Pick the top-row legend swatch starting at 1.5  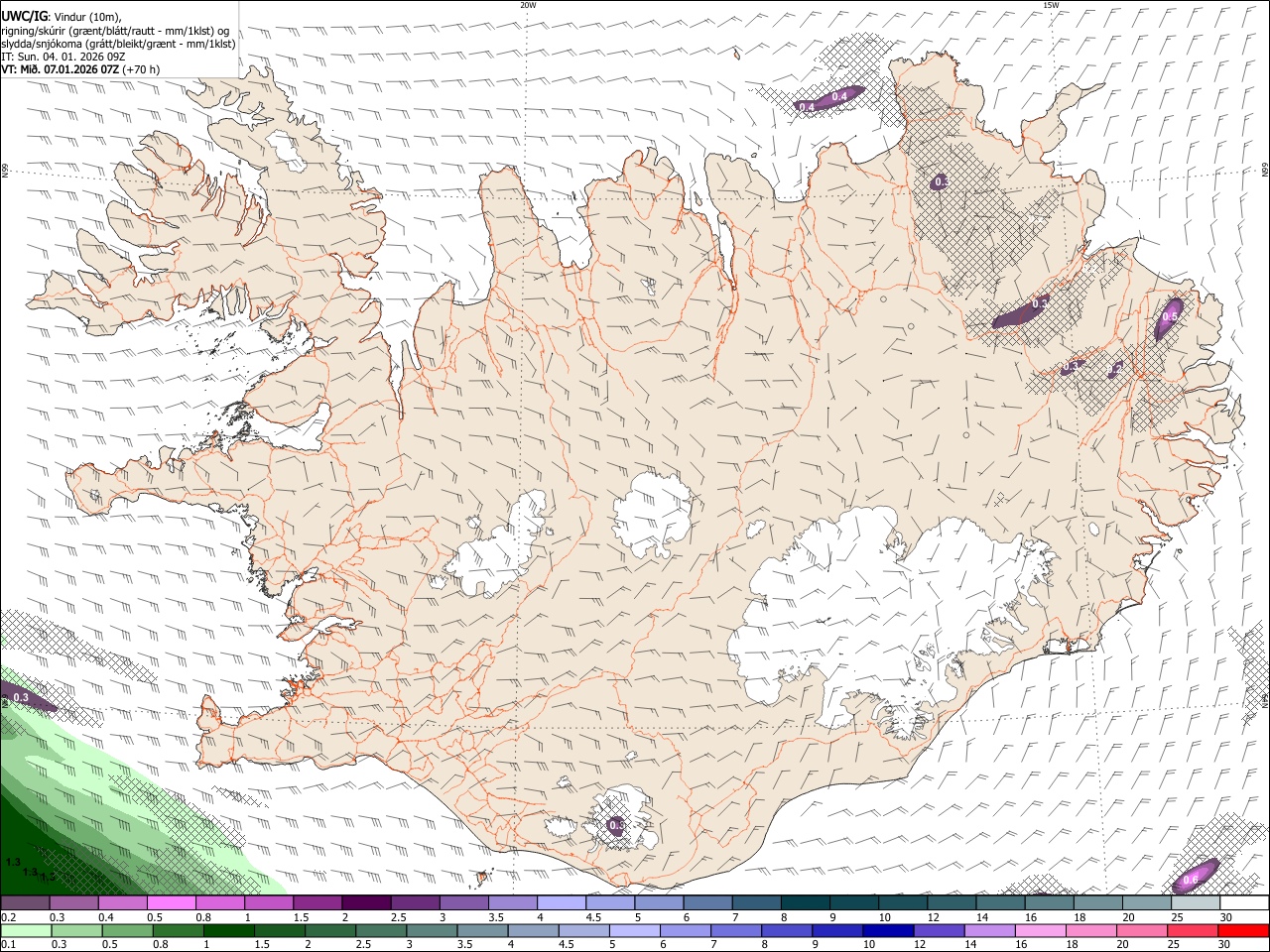click(317, 903)
